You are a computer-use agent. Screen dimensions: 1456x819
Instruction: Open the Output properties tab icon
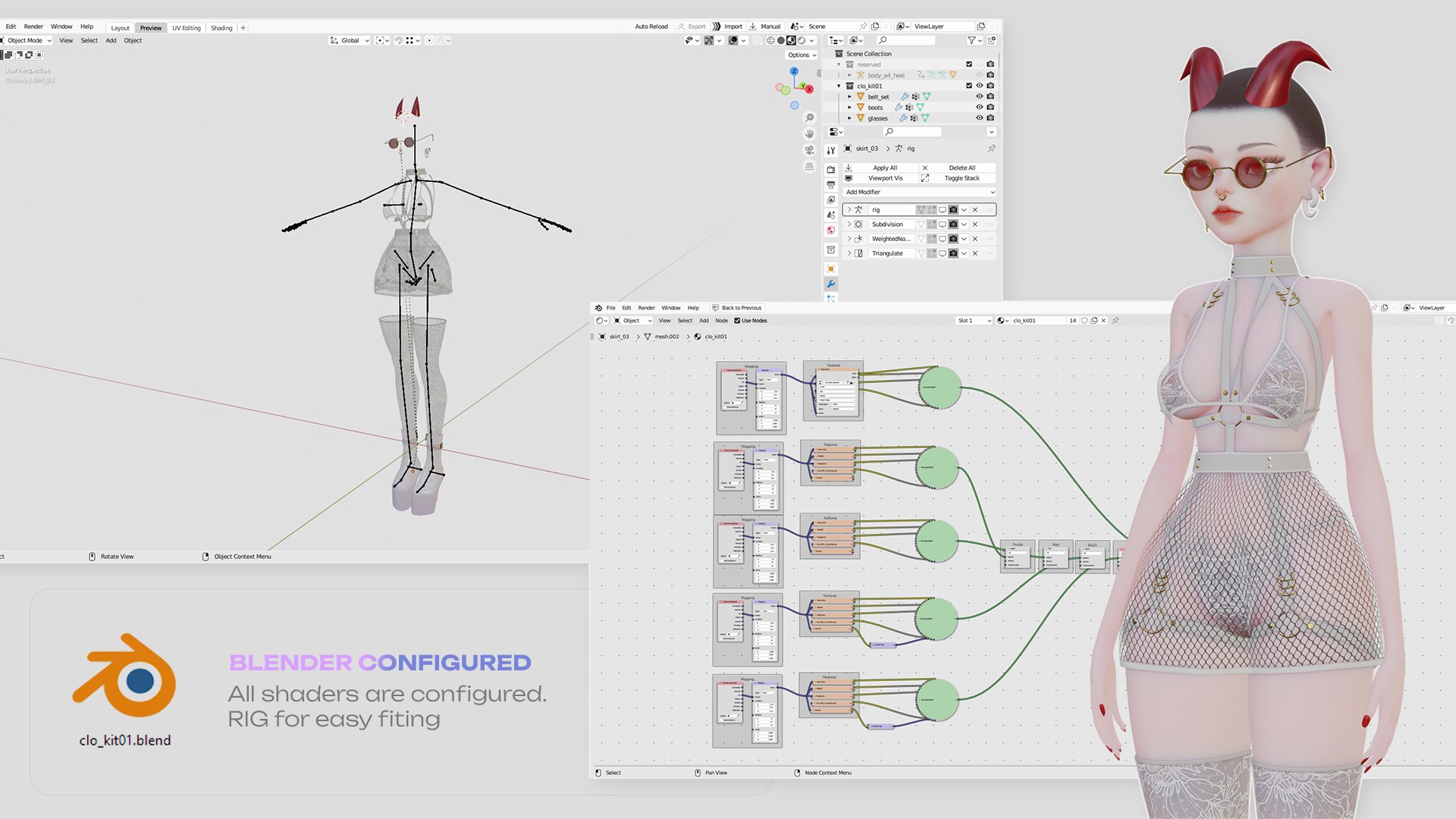pyautogui.click(x=831, y=184)
